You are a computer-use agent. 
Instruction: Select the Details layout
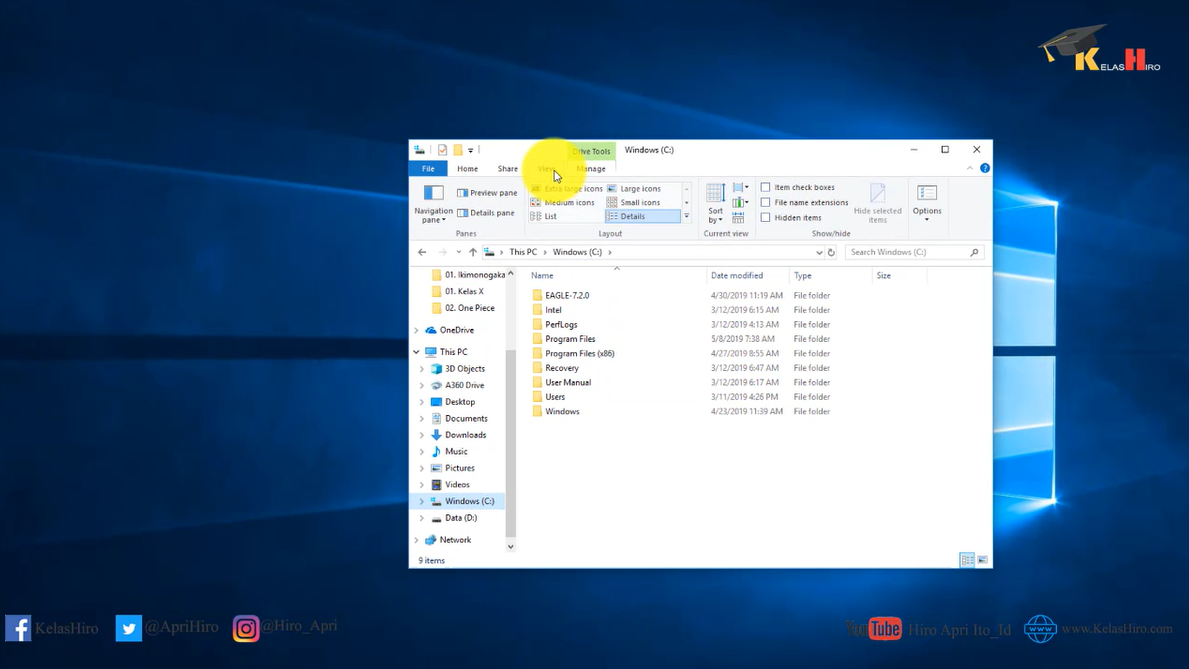(x=642, y=216)
